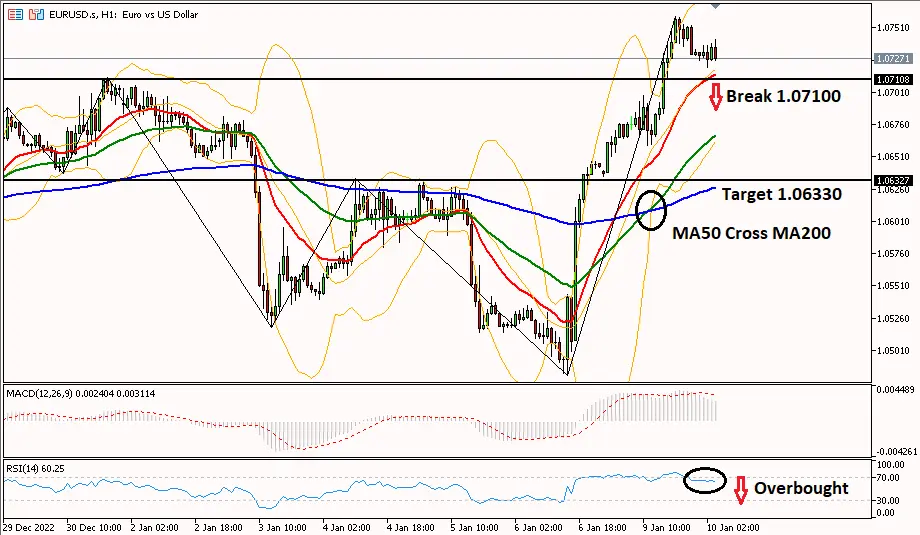Click the 1.07510 price axis value
Screen dimensions: 920x535
click(x=892, y=28)
